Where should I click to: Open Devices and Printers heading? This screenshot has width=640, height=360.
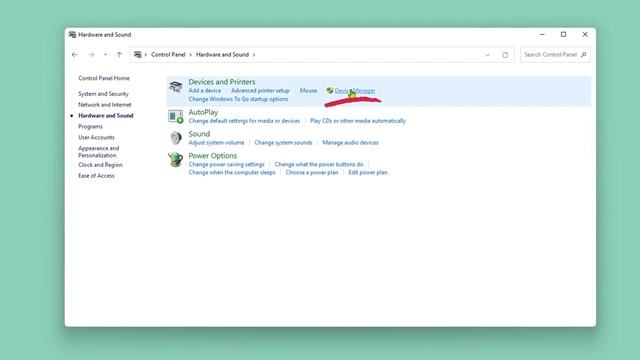pyautogui.click(x=222, y=82)
